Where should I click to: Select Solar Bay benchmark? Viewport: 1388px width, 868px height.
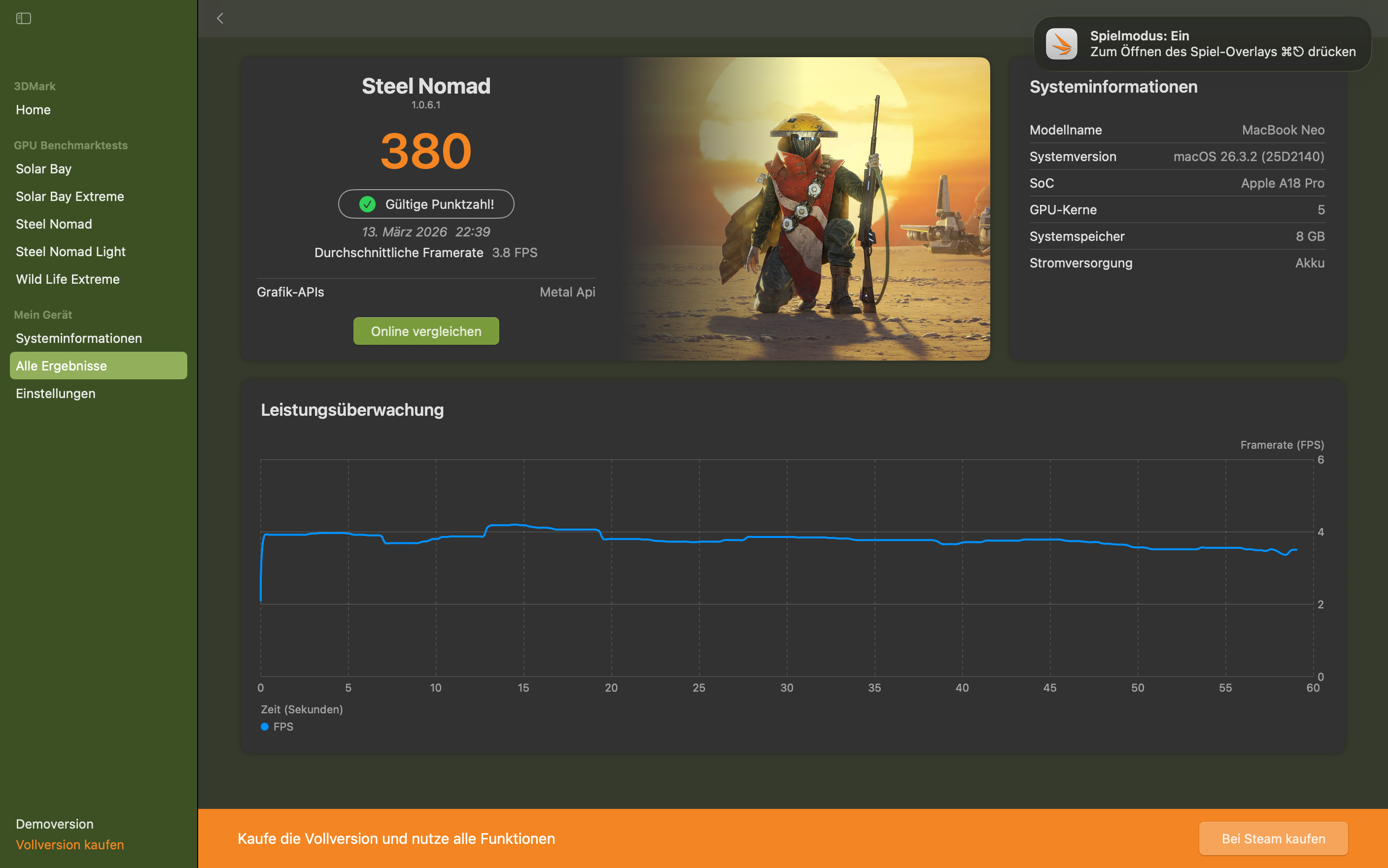pyautogui.click(x=44, y=169)
